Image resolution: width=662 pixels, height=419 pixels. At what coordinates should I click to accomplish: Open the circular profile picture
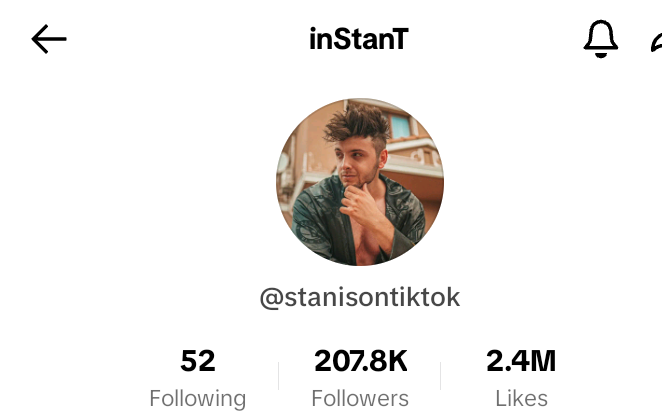pyautogui.click(x=360, y=182)
